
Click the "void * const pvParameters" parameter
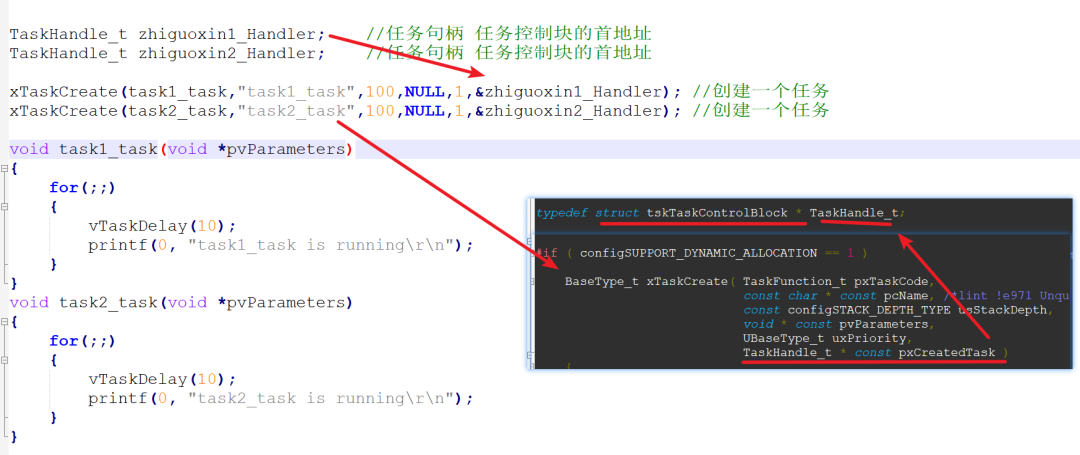click(838, 324)
